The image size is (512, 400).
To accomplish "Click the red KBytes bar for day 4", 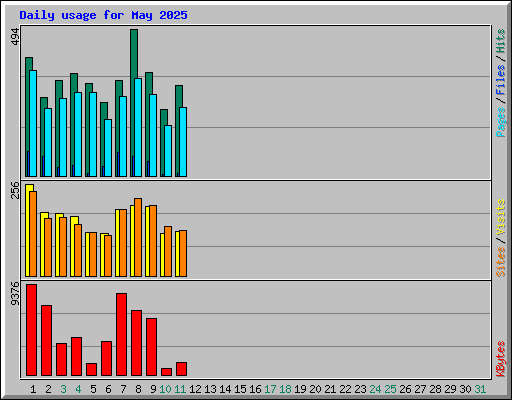I will click(x=76, y=356).
